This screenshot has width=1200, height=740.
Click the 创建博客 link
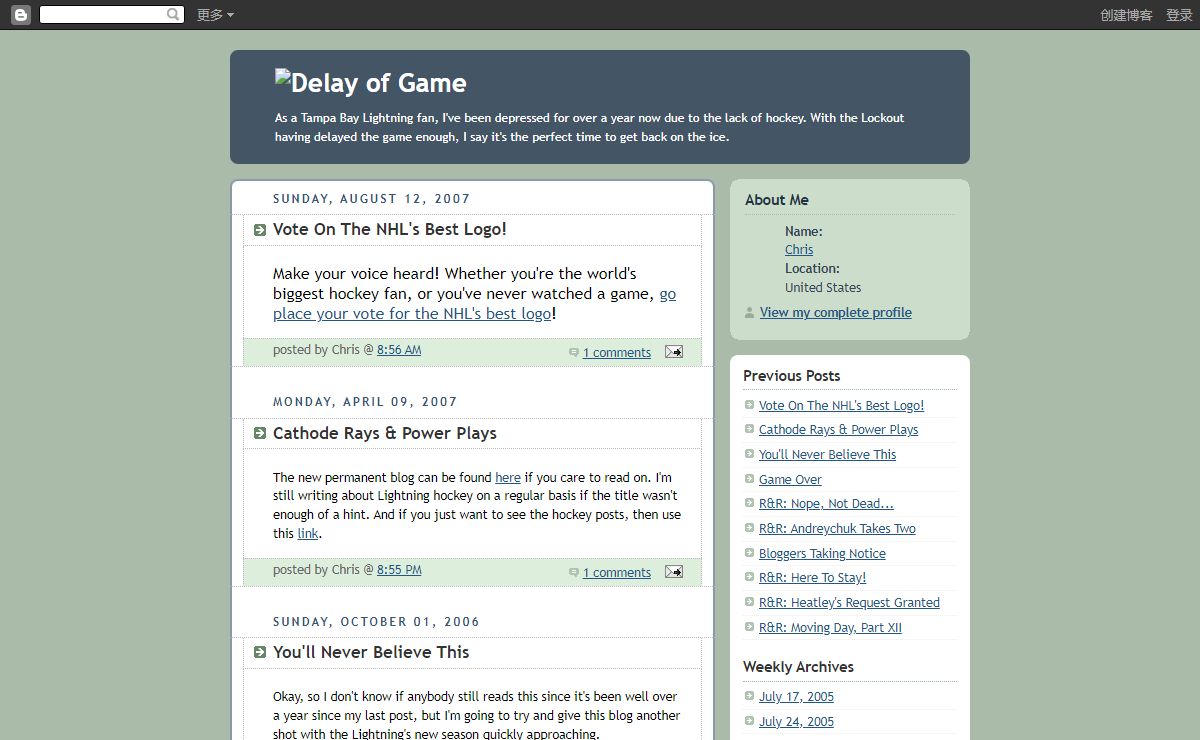1126,15
